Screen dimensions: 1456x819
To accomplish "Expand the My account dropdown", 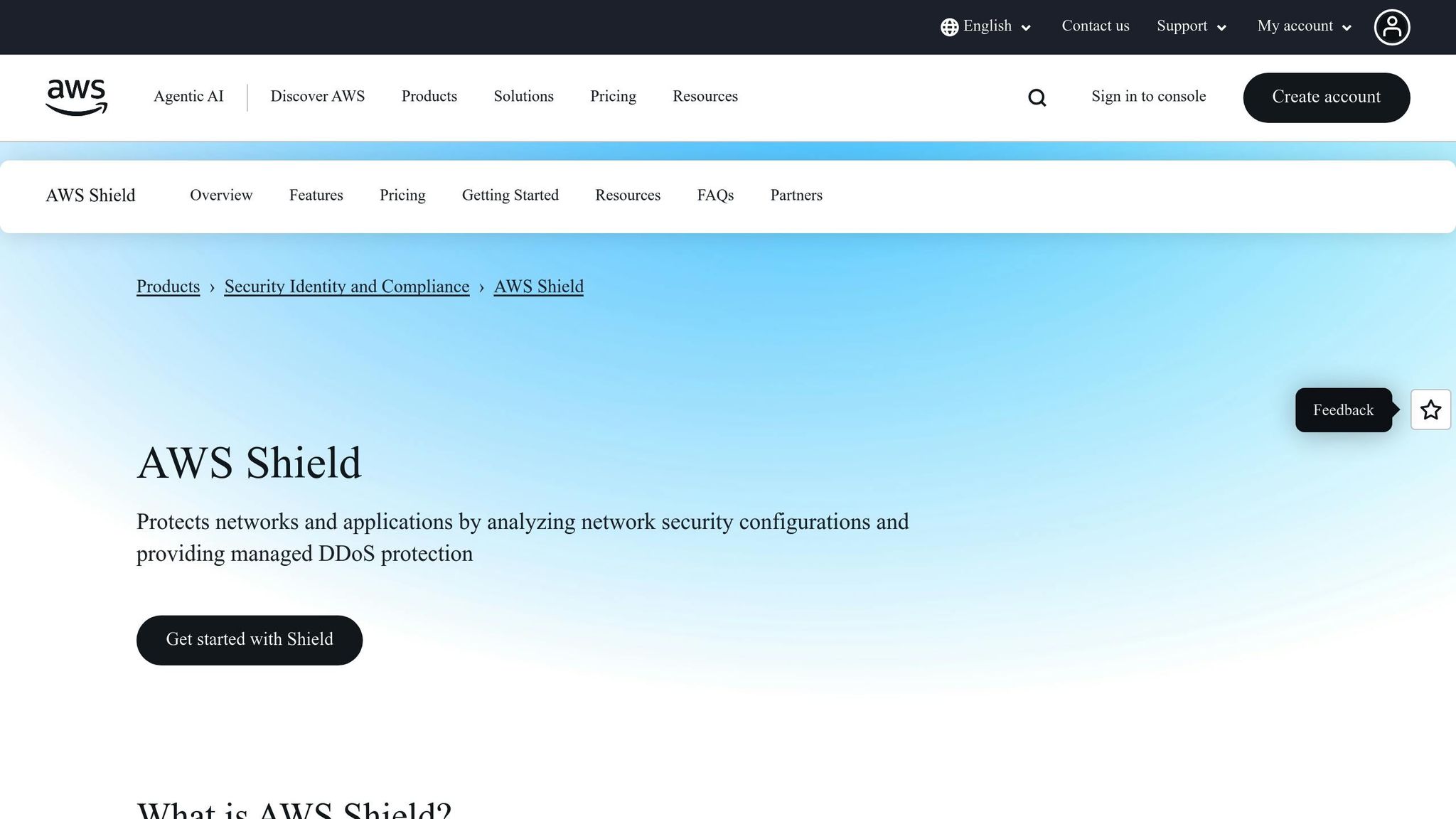I will [1304, 26].
